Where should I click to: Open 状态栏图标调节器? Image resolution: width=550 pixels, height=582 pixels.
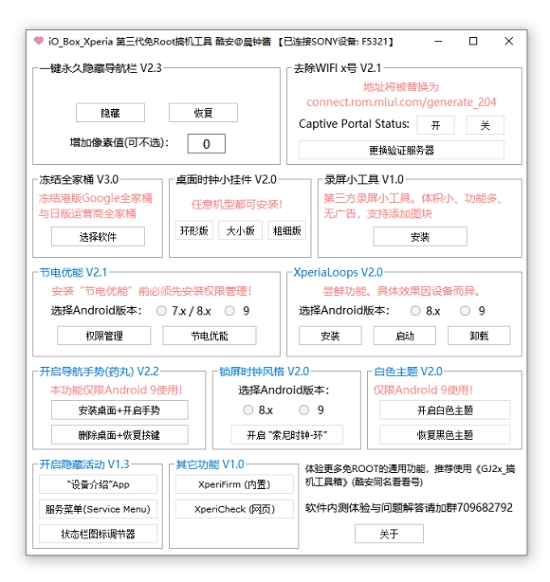click(98, 534)
